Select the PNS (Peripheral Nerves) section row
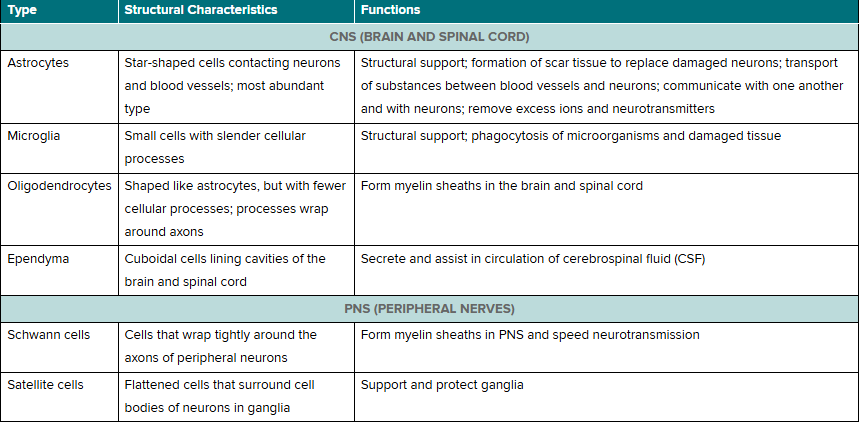This screenshot has width=860, height=422. 430,309
